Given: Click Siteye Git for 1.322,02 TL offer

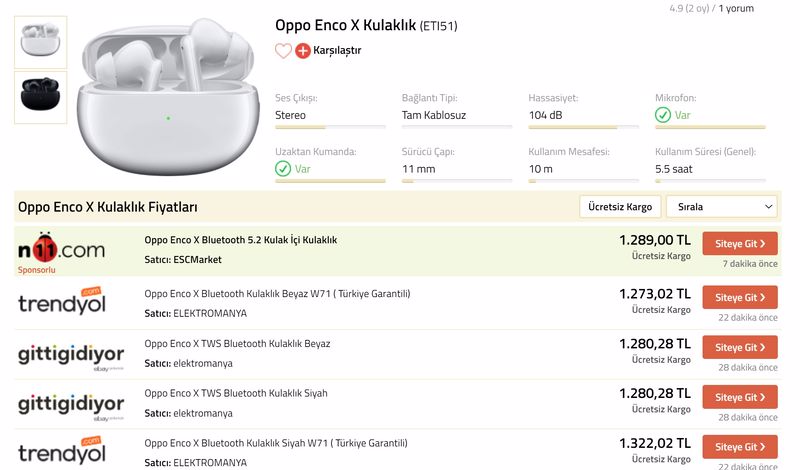Looking at the screenshot, I should (740, 447).
